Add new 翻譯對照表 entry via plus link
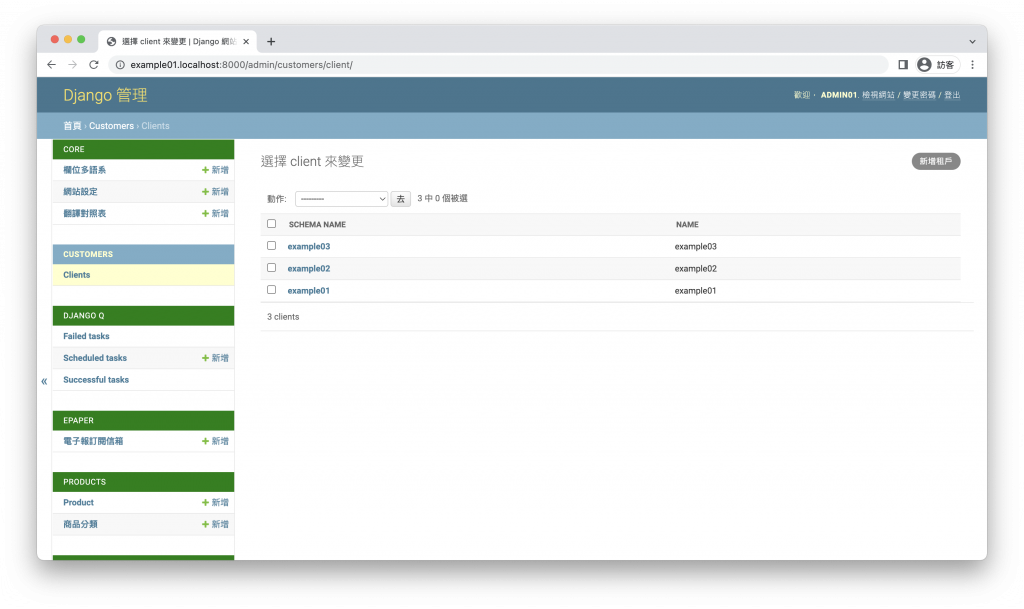Screen dimensions: 1024x609 215,213
